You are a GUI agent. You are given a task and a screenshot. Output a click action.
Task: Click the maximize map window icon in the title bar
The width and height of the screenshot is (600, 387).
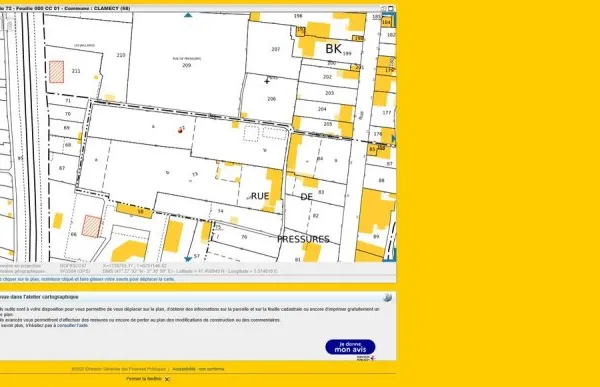[x=391, y=8]
